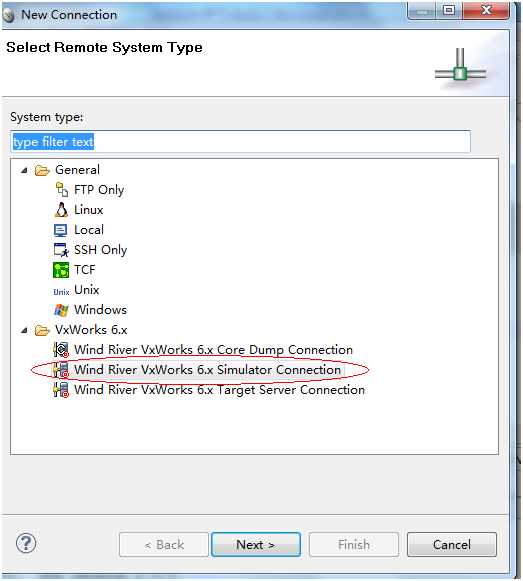Select FTP Only system type
523x581 pixels.
coord(99,190)
